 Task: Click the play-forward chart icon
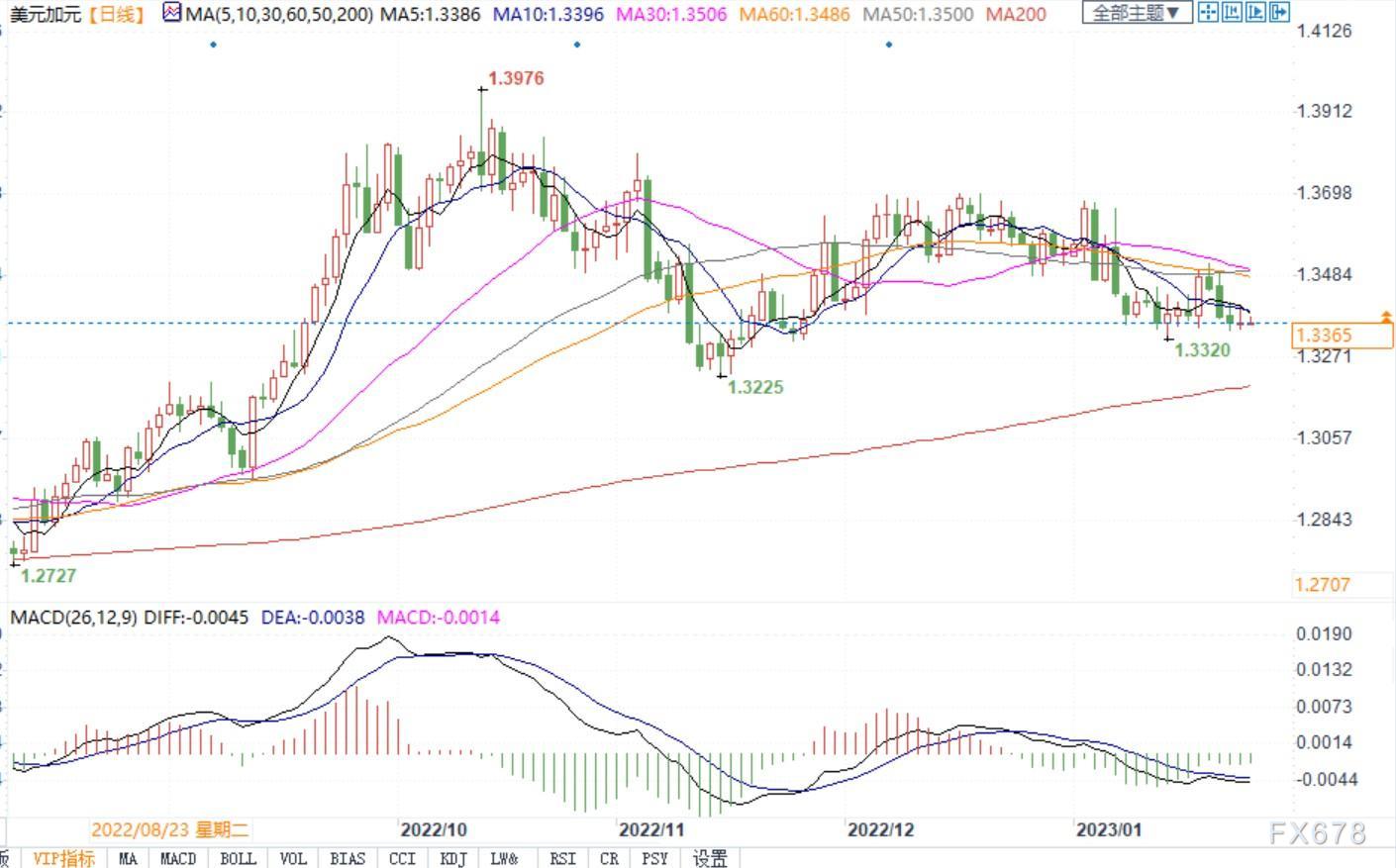1255,13
